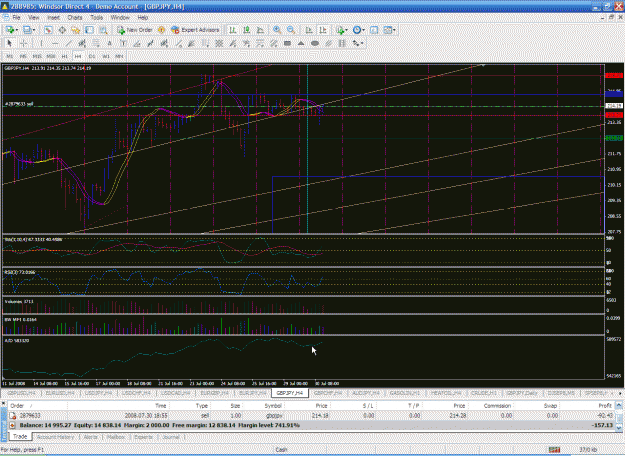Viewport: 625px width, 456px height.
Task: Select the cursor arrow tool
Action: point(10,43)
